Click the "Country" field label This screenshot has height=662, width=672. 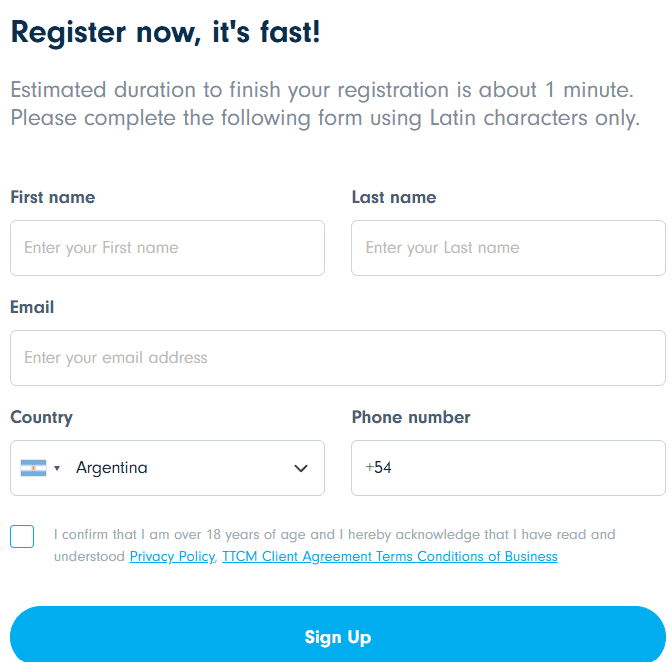click(x=41, y=417)
